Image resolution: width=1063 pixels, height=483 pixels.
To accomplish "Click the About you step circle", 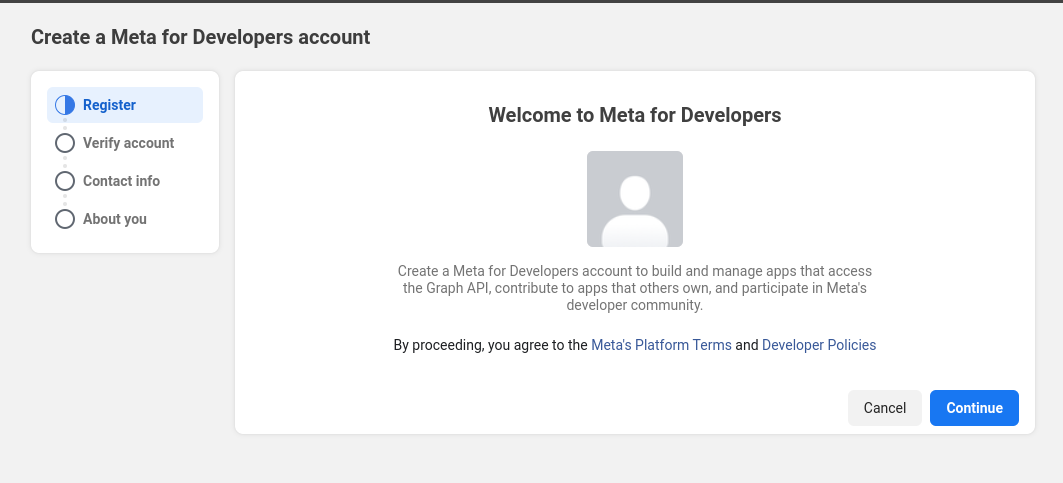I will (x=65, y=219).
